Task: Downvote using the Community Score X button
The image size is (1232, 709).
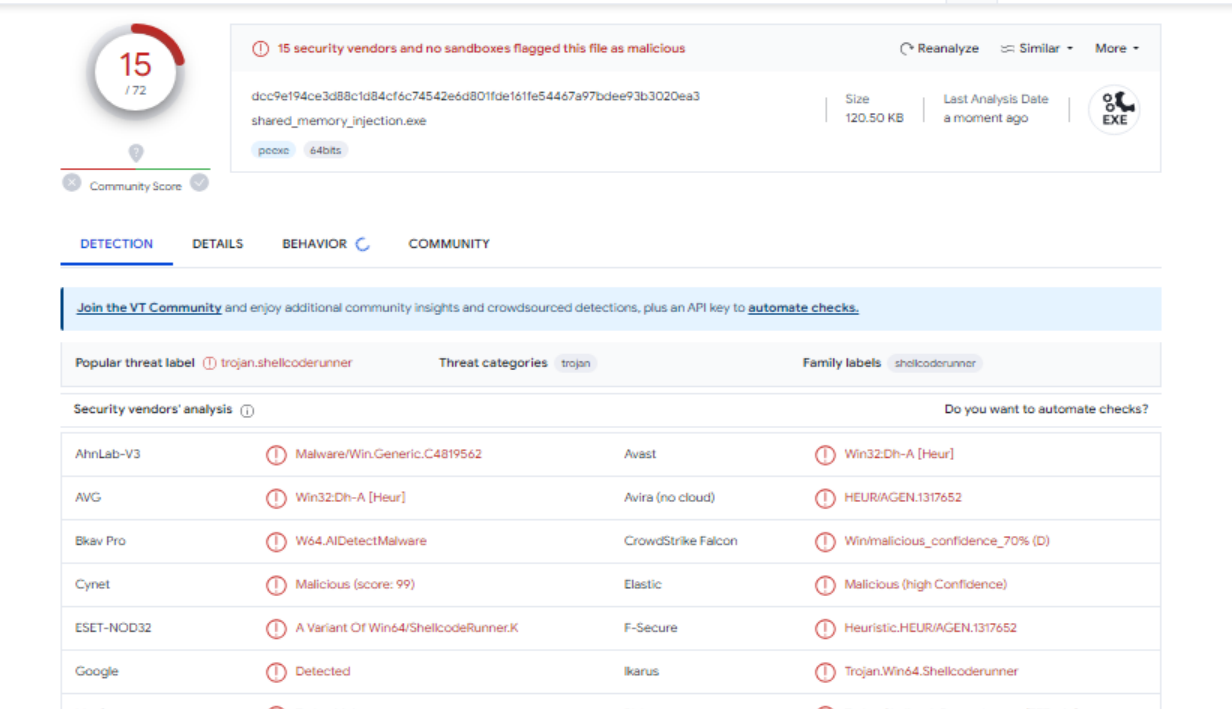Action: pyautogui.click(x=72, y=183)
